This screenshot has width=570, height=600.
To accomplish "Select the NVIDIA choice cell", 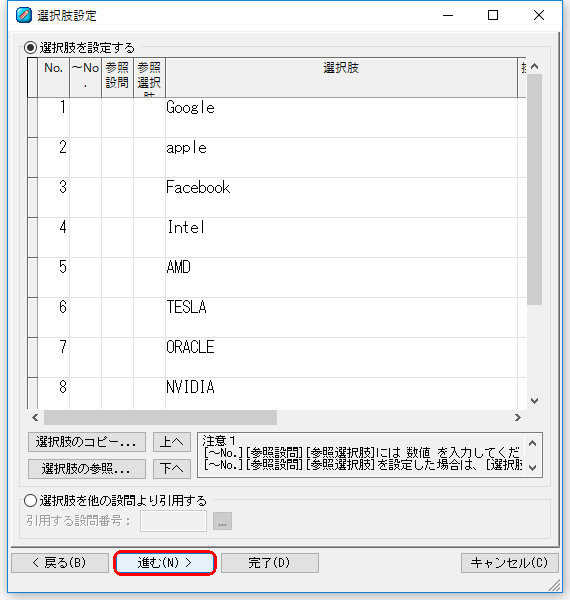I will (341, 393).
